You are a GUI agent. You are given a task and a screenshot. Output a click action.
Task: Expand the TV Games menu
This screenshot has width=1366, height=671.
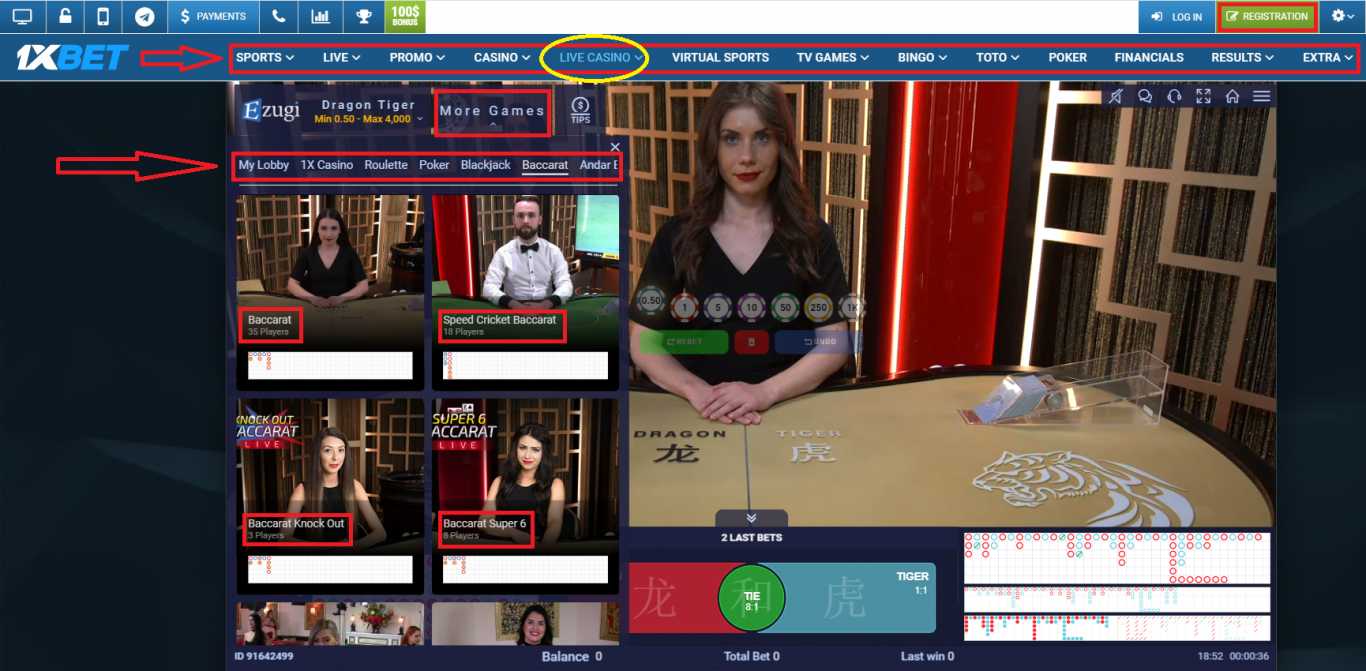tap(833, 57)
